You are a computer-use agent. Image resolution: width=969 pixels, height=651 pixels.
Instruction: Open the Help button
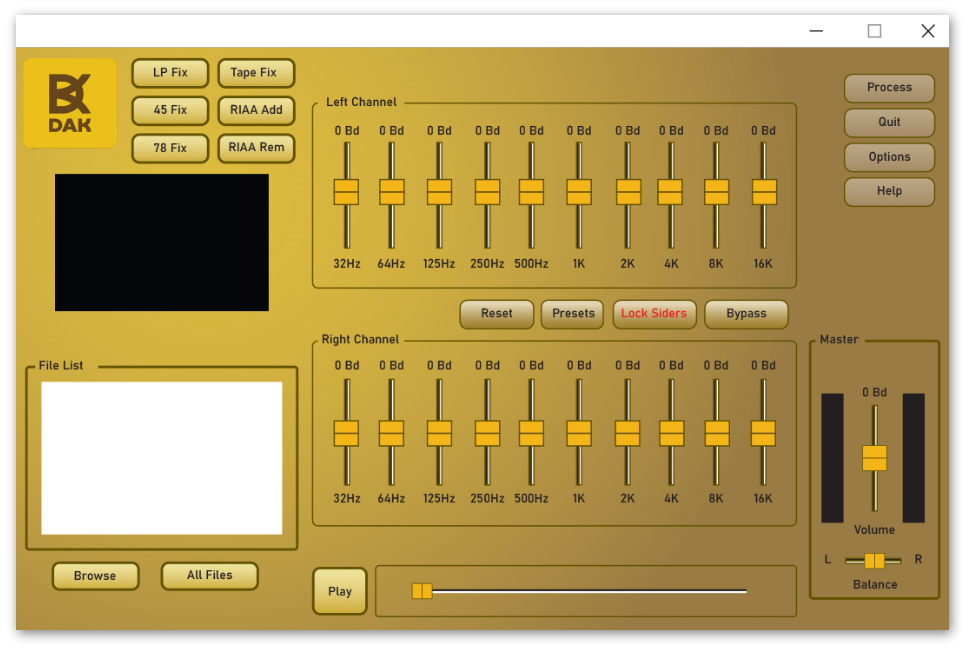pyautogui.click(x=889, y=192)
